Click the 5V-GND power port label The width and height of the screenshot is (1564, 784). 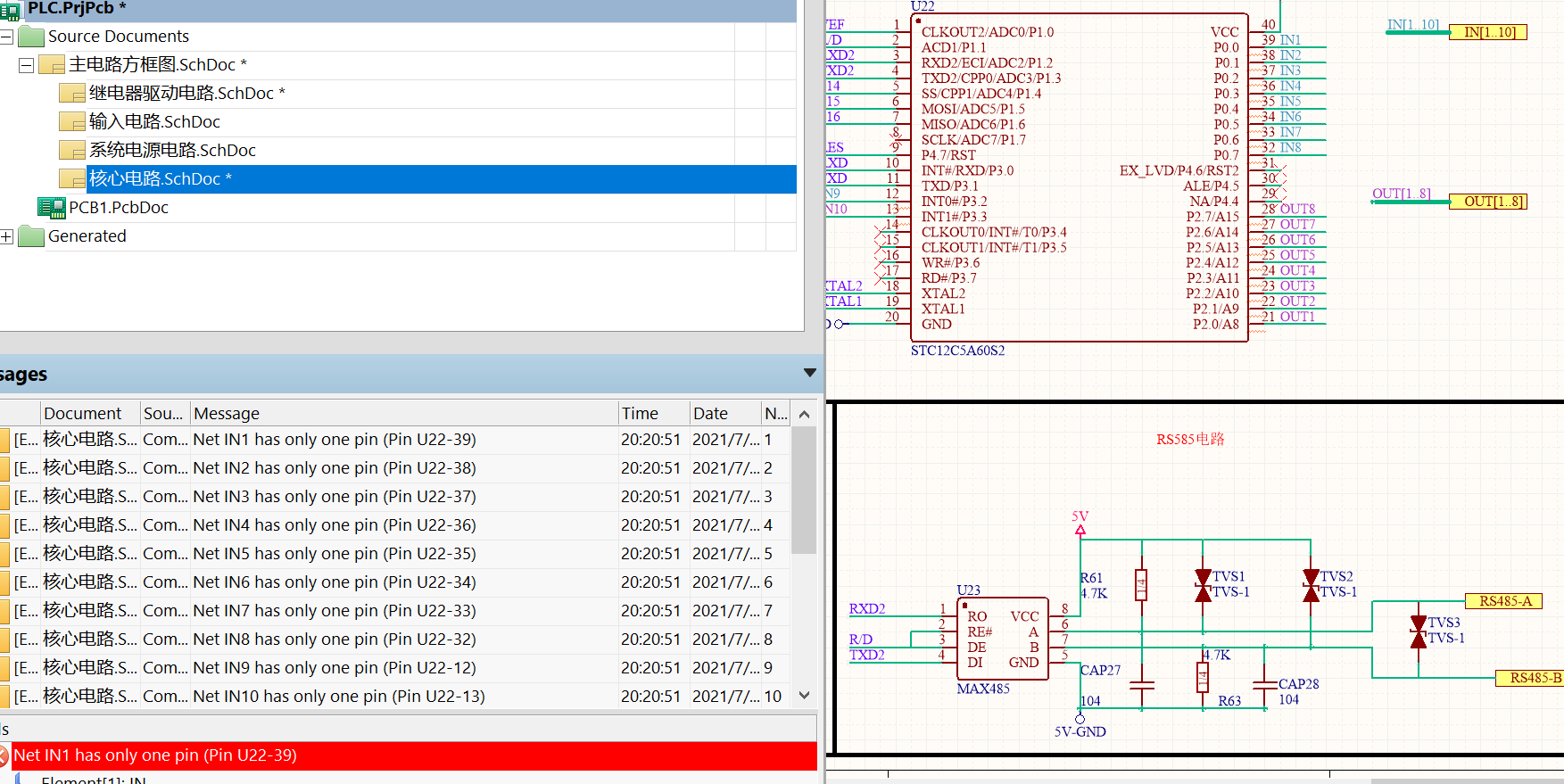(1080, 731)
